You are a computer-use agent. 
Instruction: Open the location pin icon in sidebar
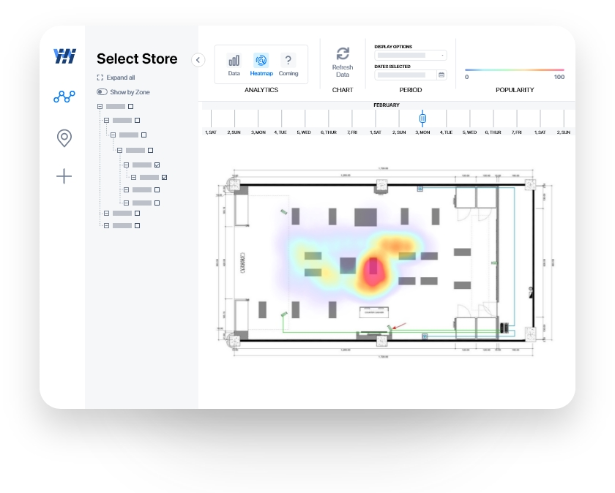64,137
